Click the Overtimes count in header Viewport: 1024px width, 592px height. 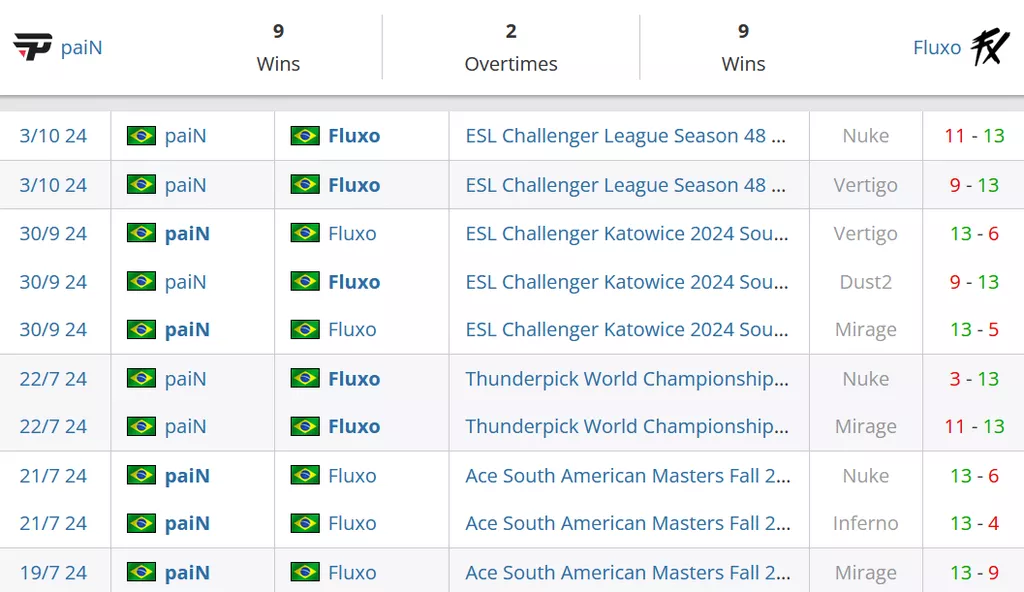click(x=511, y=31)
